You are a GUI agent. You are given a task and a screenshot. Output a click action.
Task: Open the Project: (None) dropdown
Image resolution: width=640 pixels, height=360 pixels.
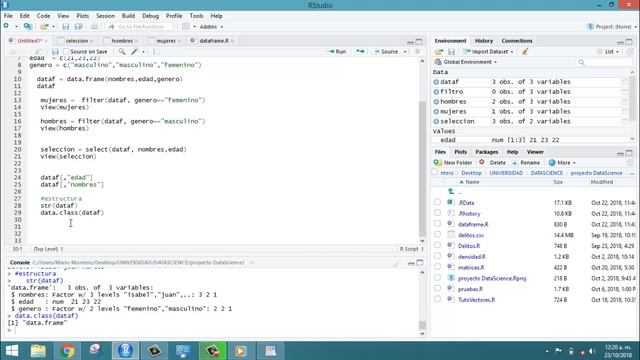coord(611,27)
